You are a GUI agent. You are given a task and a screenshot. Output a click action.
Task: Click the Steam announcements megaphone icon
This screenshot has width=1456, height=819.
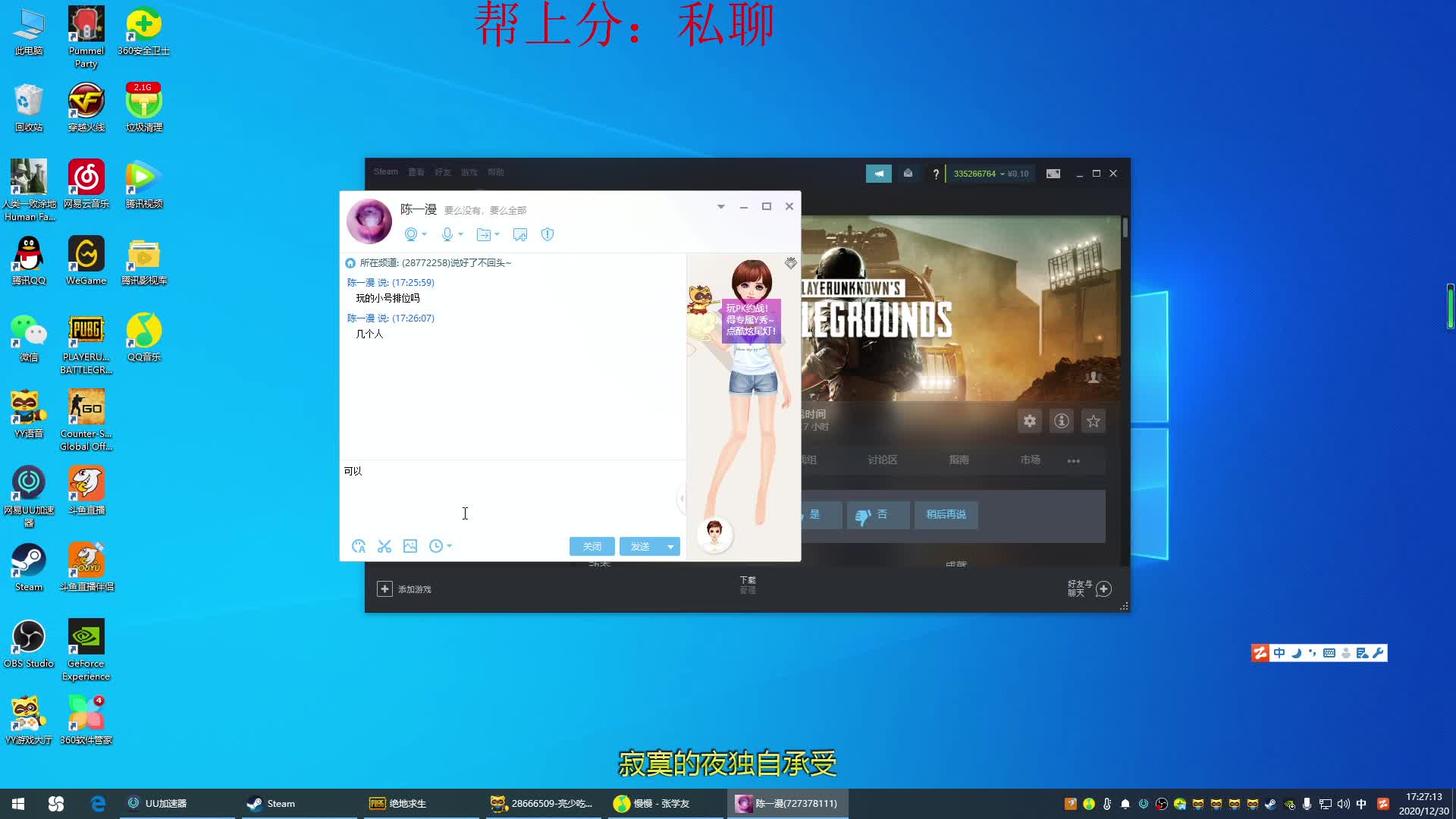point(879,174)
